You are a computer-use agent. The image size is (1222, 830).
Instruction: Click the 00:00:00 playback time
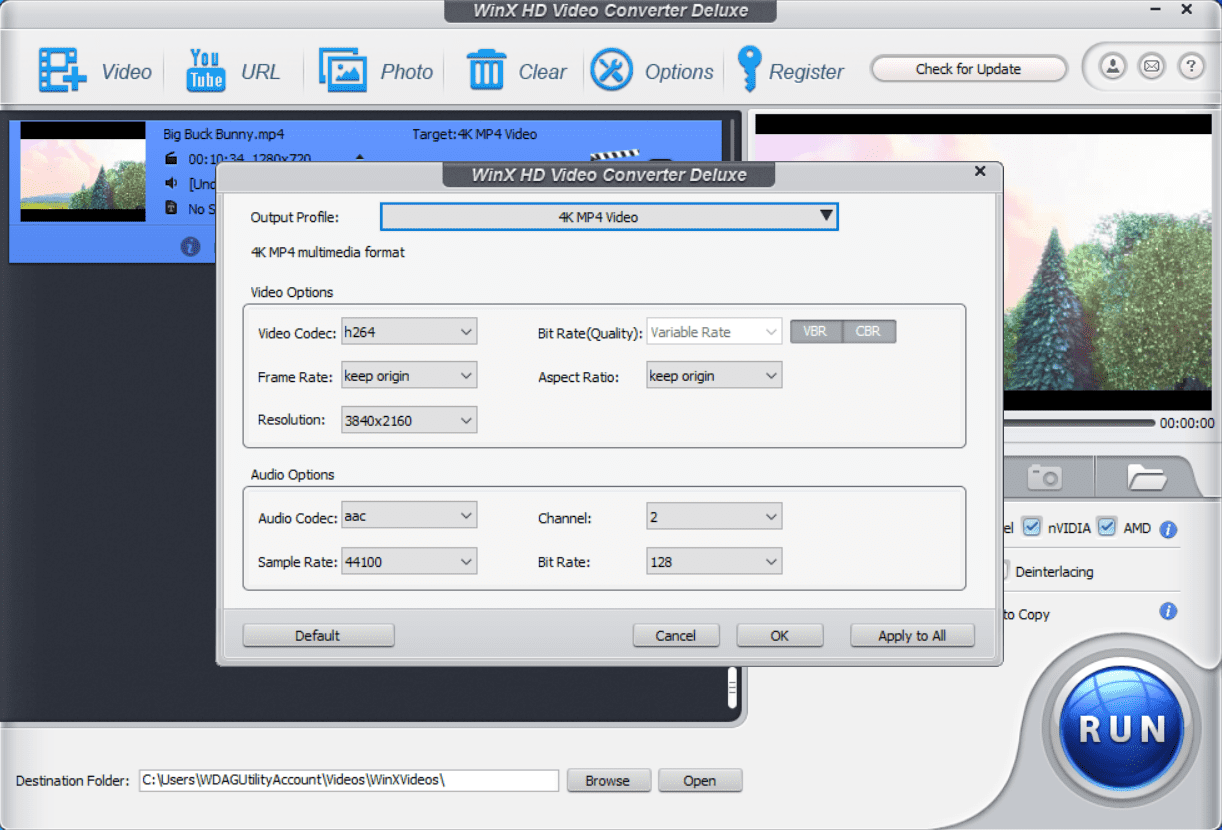click(1187, 423)
